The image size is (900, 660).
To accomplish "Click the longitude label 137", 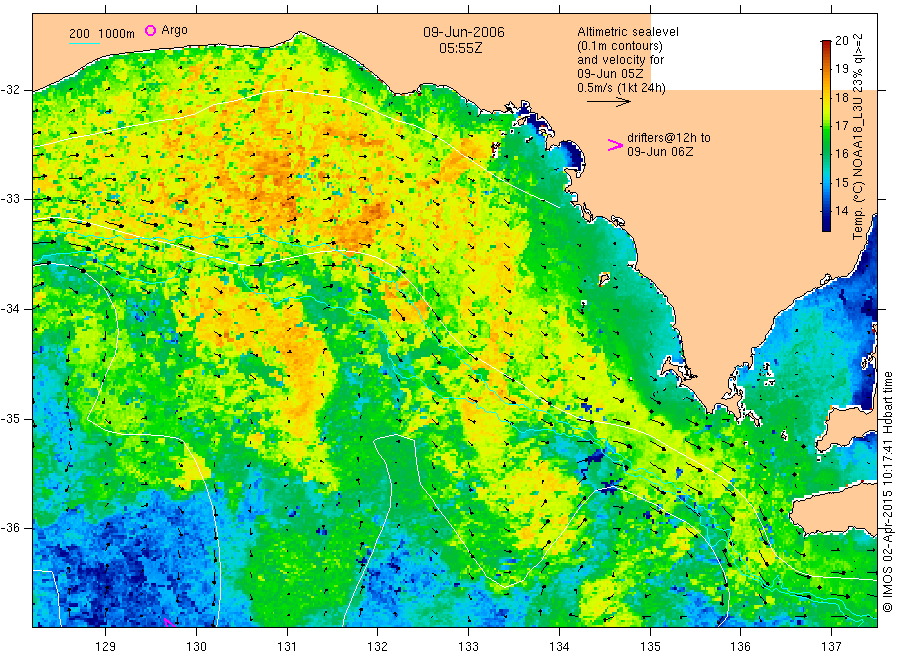I will point(831,647).
